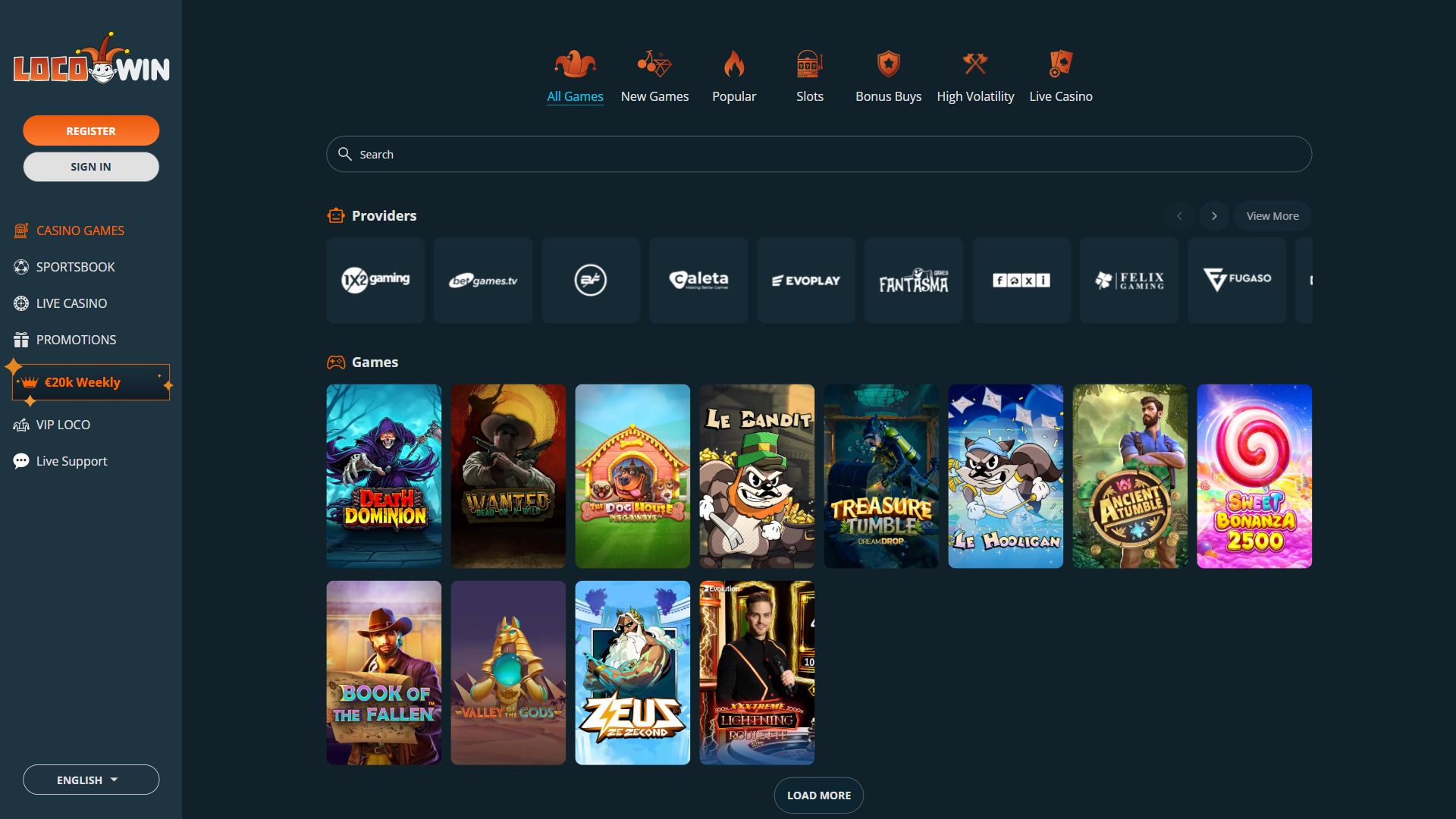The image size is (1456, 819).
Task: Select the Foxi provider tile
Action: (1021, 280)
